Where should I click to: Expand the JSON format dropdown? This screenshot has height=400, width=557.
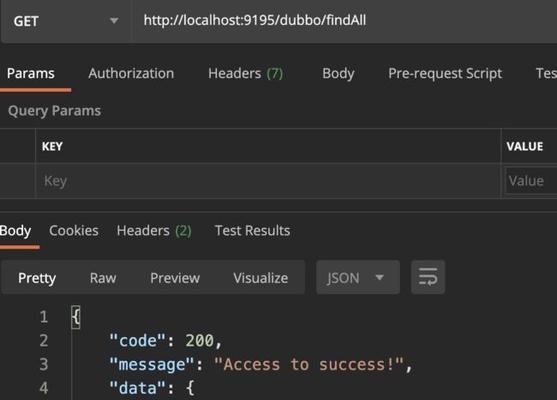358,277
